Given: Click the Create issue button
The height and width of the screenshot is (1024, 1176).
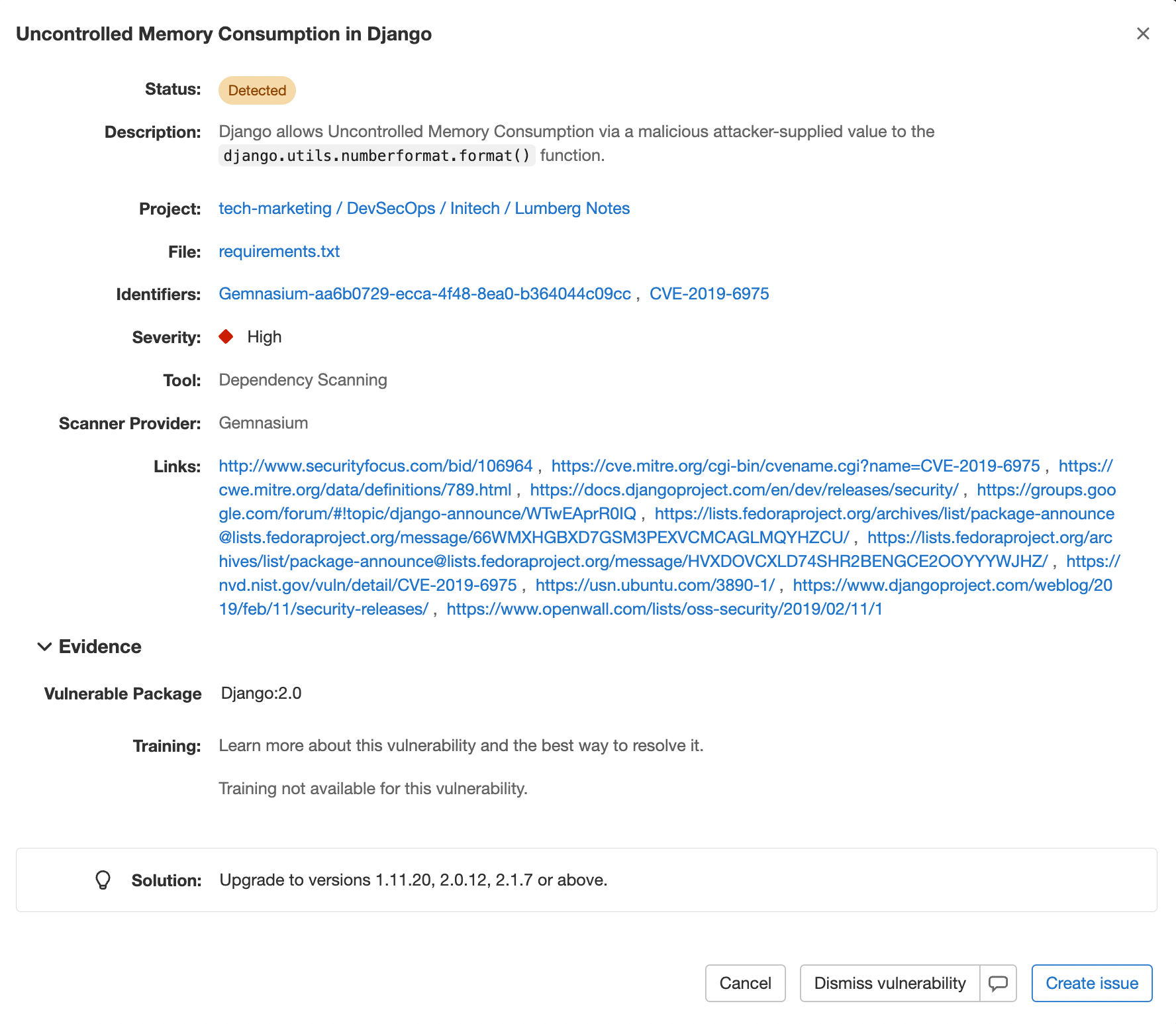Looking at the screenshot, I should coord(1091,984).
